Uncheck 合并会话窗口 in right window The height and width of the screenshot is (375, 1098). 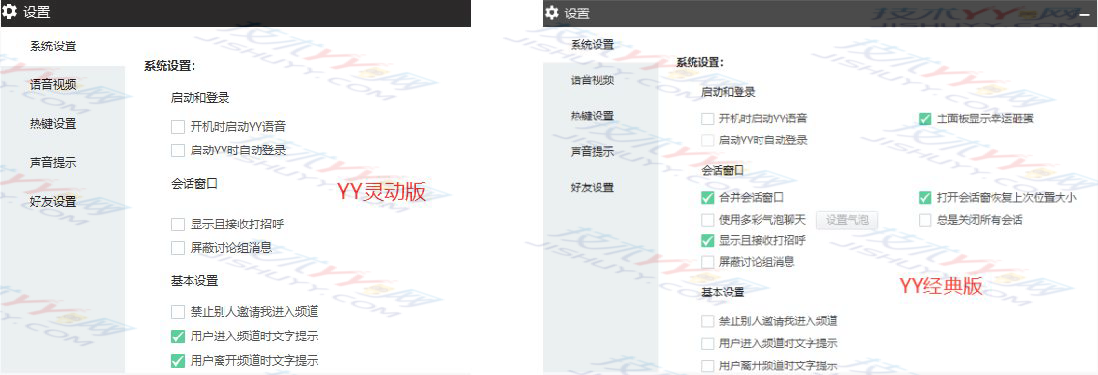click(x=707, y=198)
